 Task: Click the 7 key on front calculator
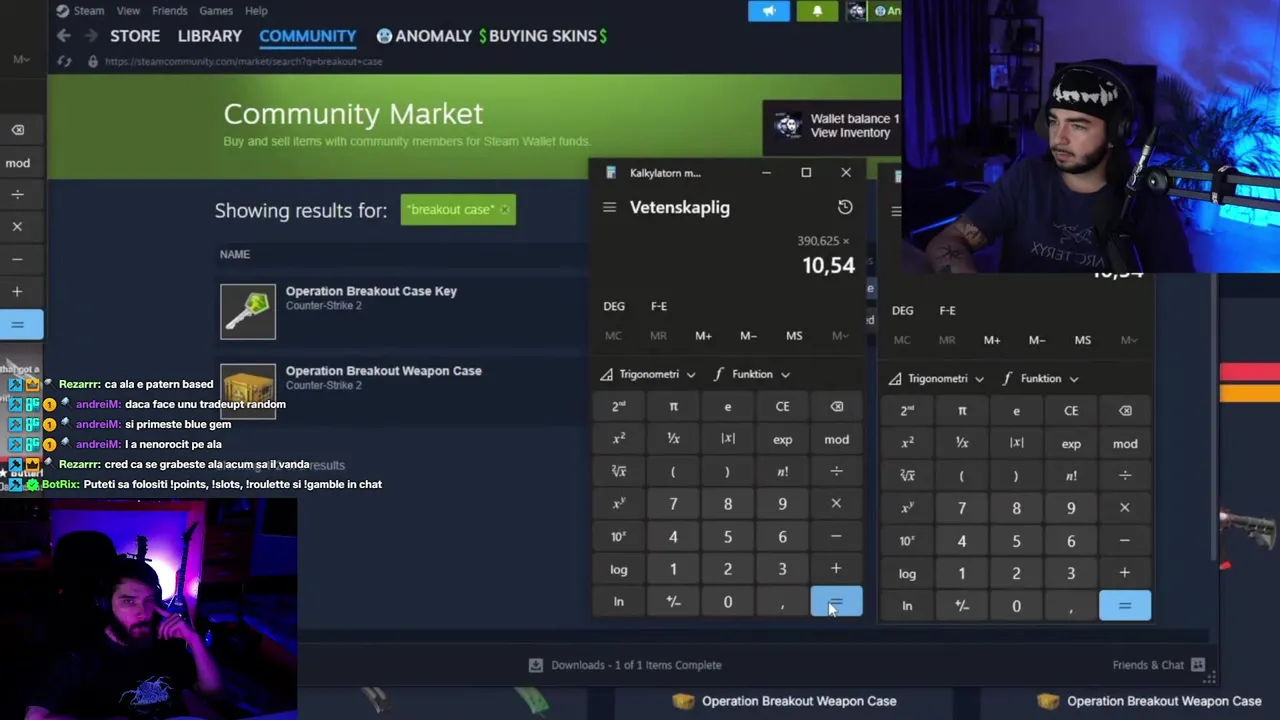[x=673, y=504]
